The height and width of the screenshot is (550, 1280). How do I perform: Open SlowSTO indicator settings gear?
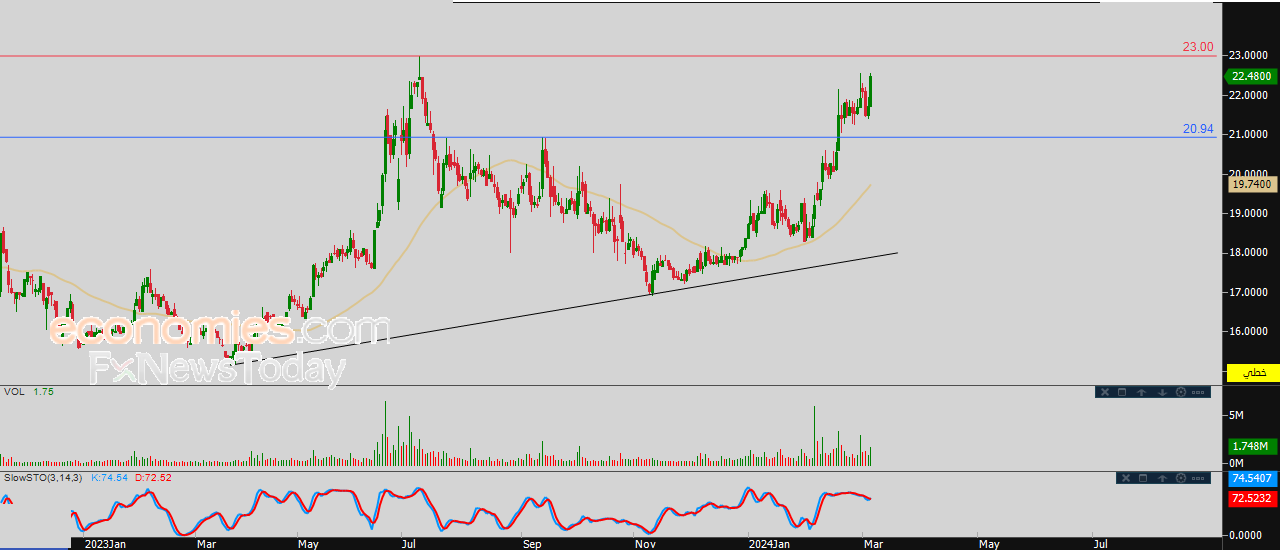(x=1181, y=478)
